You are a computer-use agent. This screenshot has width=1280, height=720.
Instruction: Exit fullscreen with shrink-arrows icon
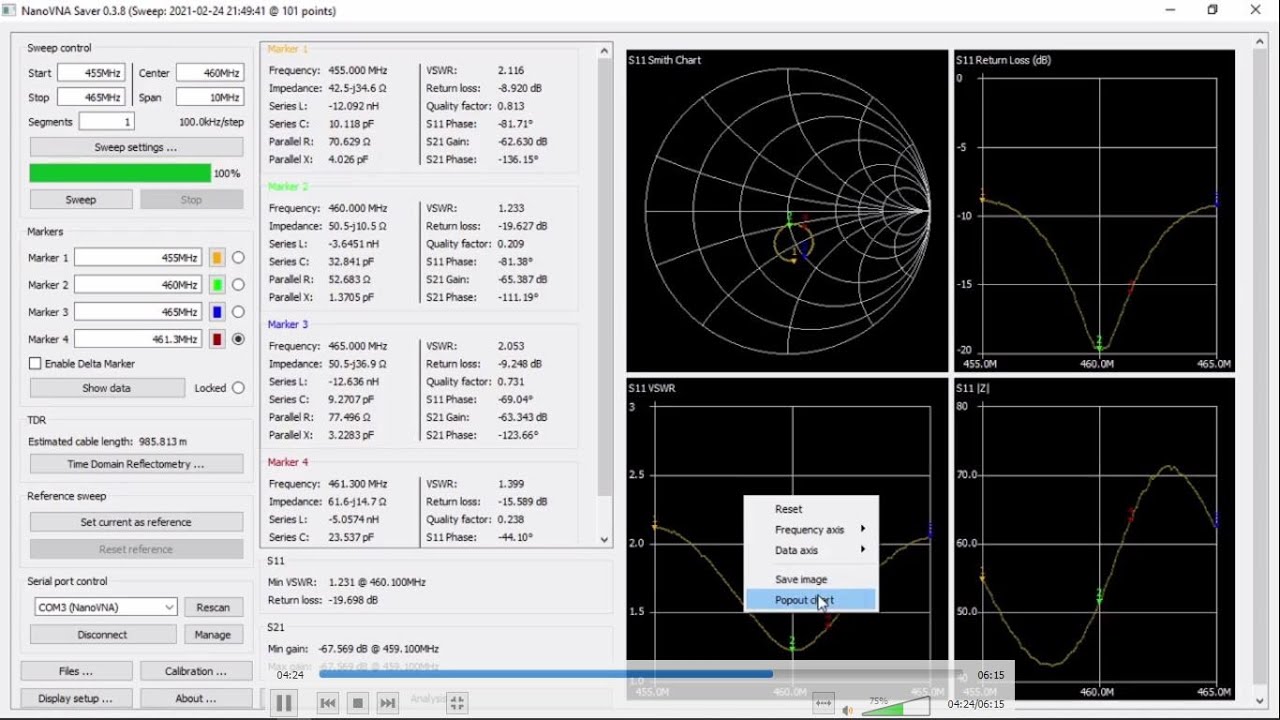pos(457,703)
